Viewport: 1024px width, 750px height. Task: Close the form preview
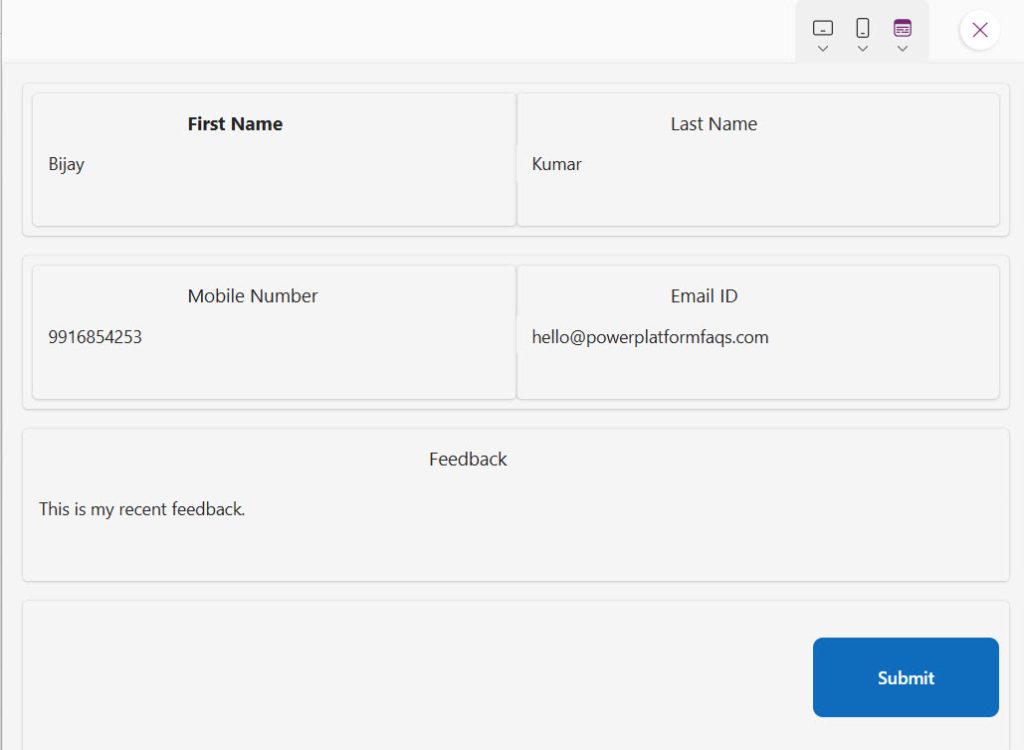pyautogui.click(x=978, y=29)
